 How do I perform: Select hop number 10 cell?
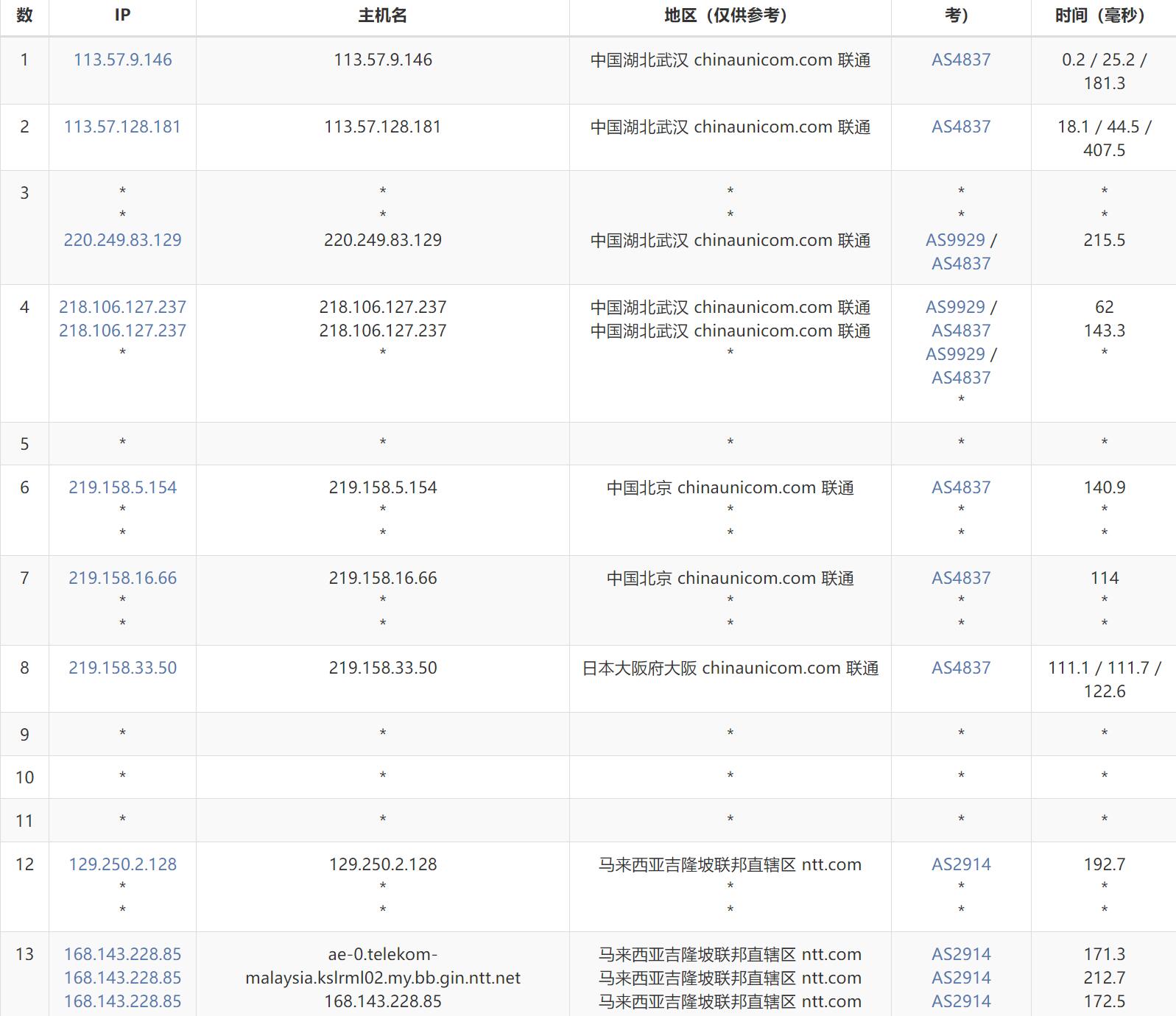pos(24,777)
